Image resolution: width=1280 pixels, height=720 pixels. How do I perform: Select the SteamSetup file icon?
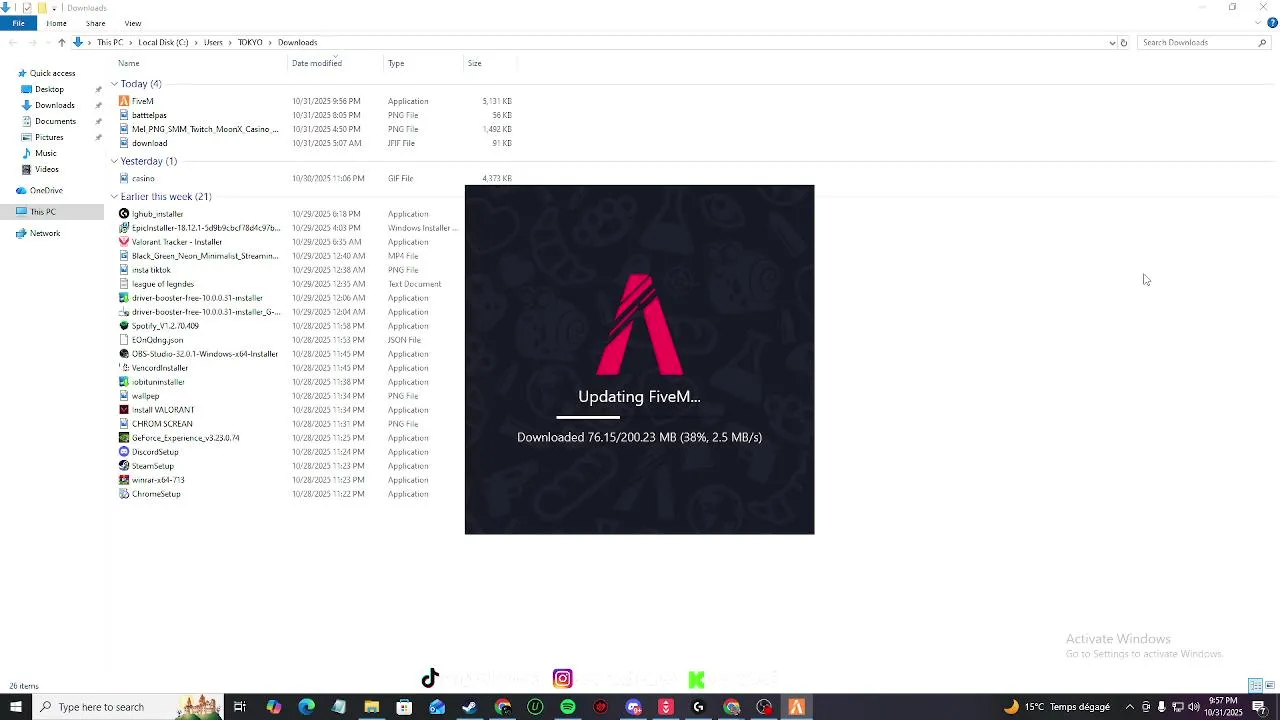click(x=124, y=466)
